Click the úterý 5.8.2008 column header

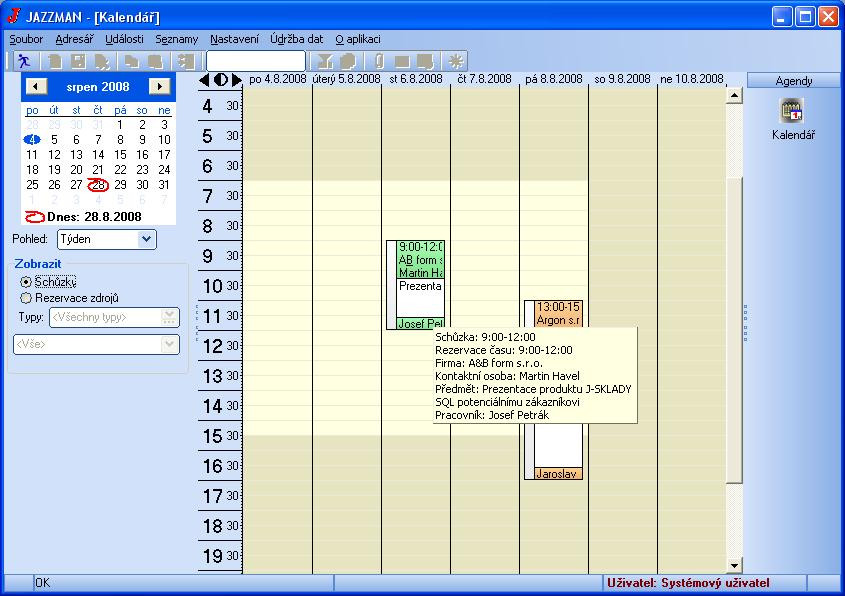tap(347, 79)
